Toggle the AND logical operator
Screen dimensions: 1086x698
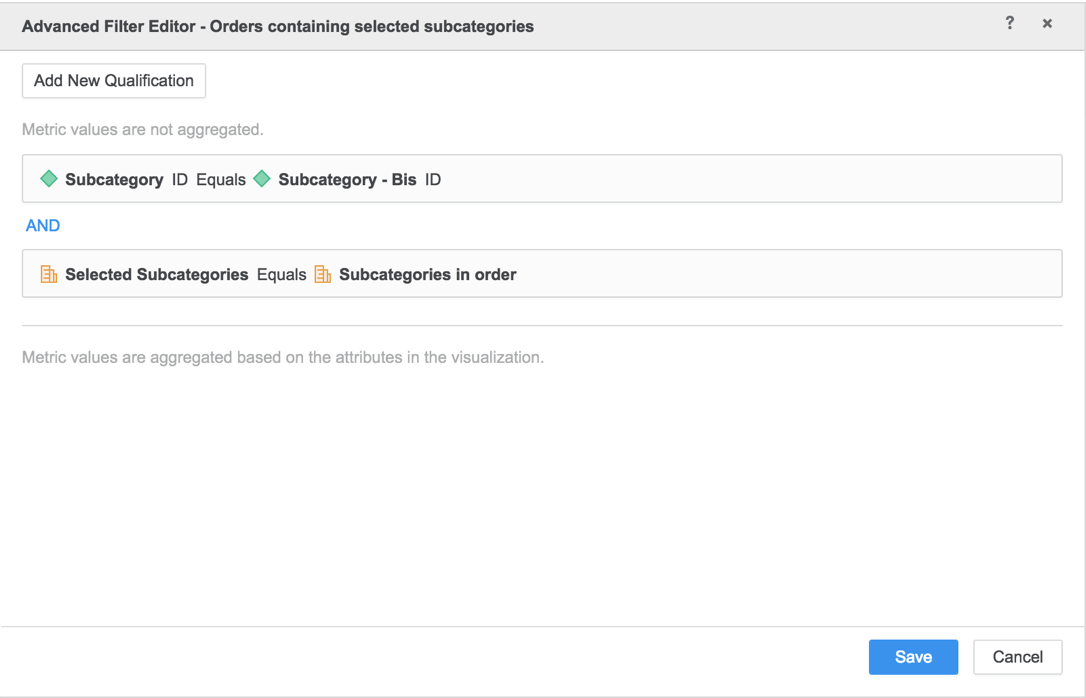pos(43,226)
